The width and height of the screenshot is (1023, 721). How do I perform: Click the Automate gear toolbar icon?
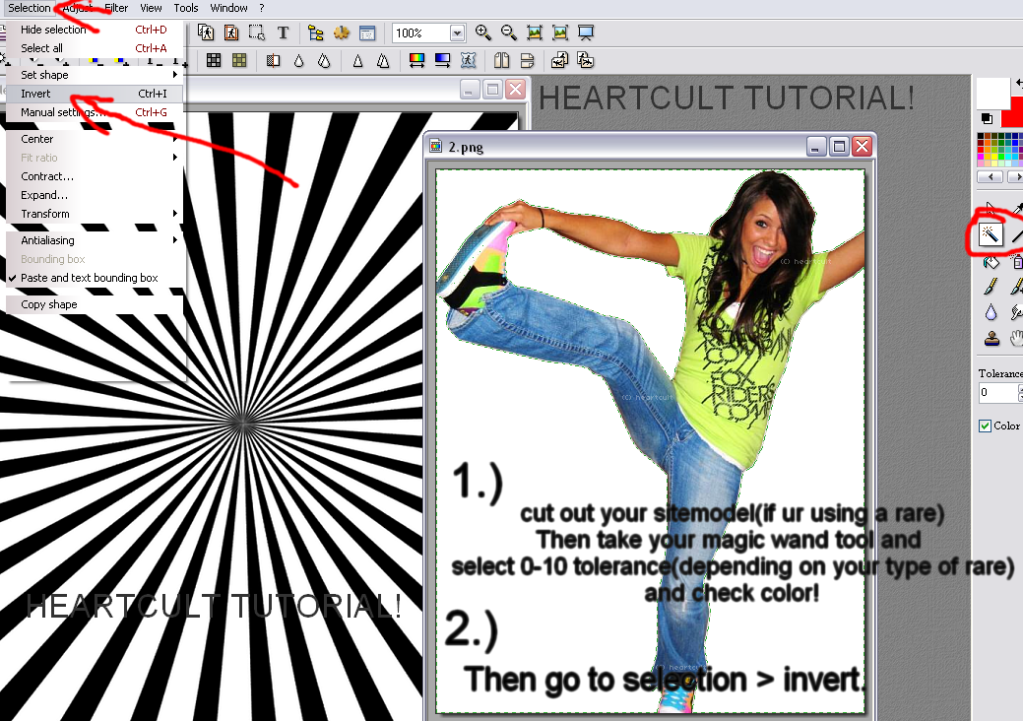pyautogui.click(x=341, y=33)
